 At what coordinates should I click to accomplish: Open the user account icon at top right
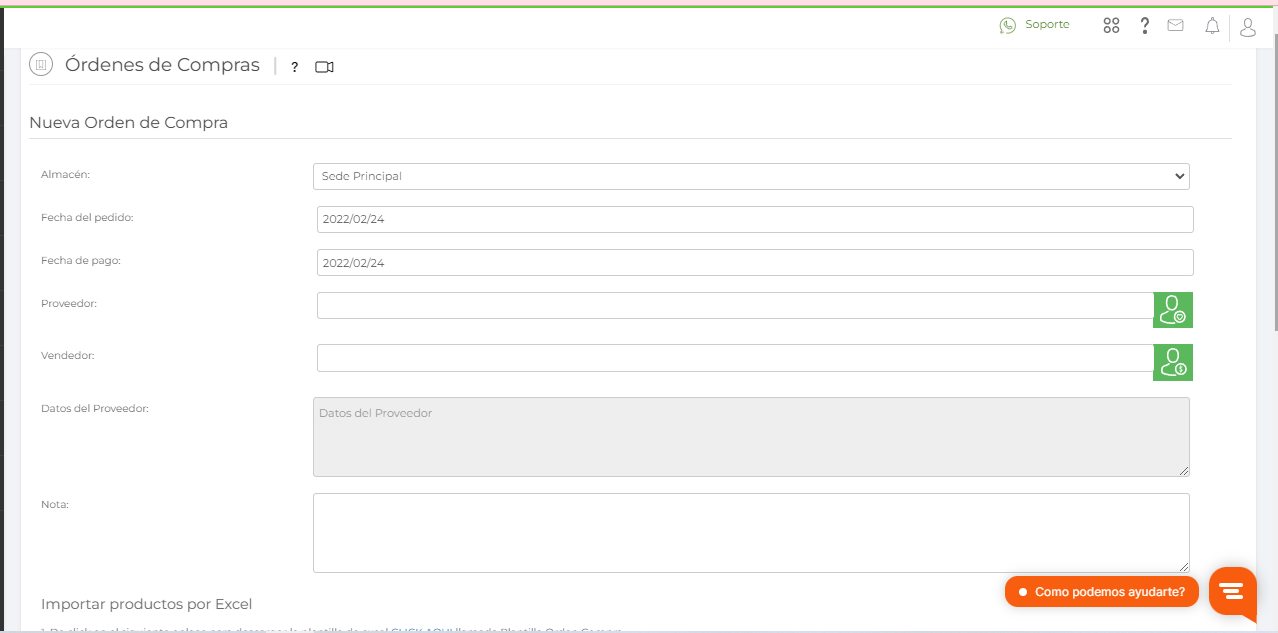(x=1247, y=27)
